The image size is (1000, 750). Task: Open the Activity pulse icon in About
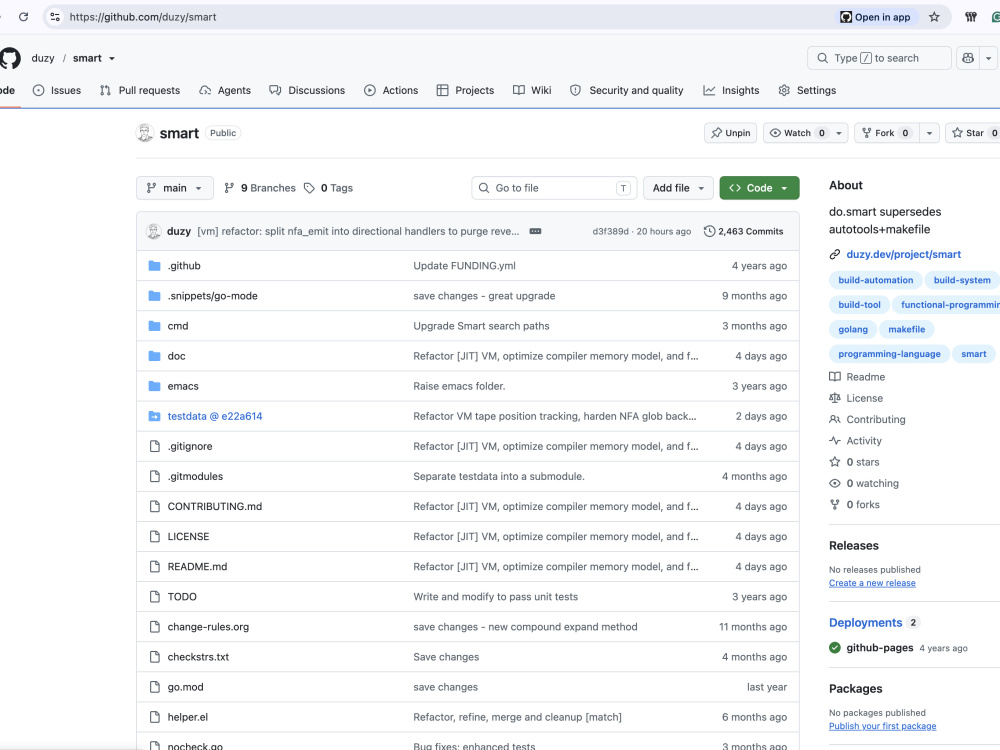(835, 441)
